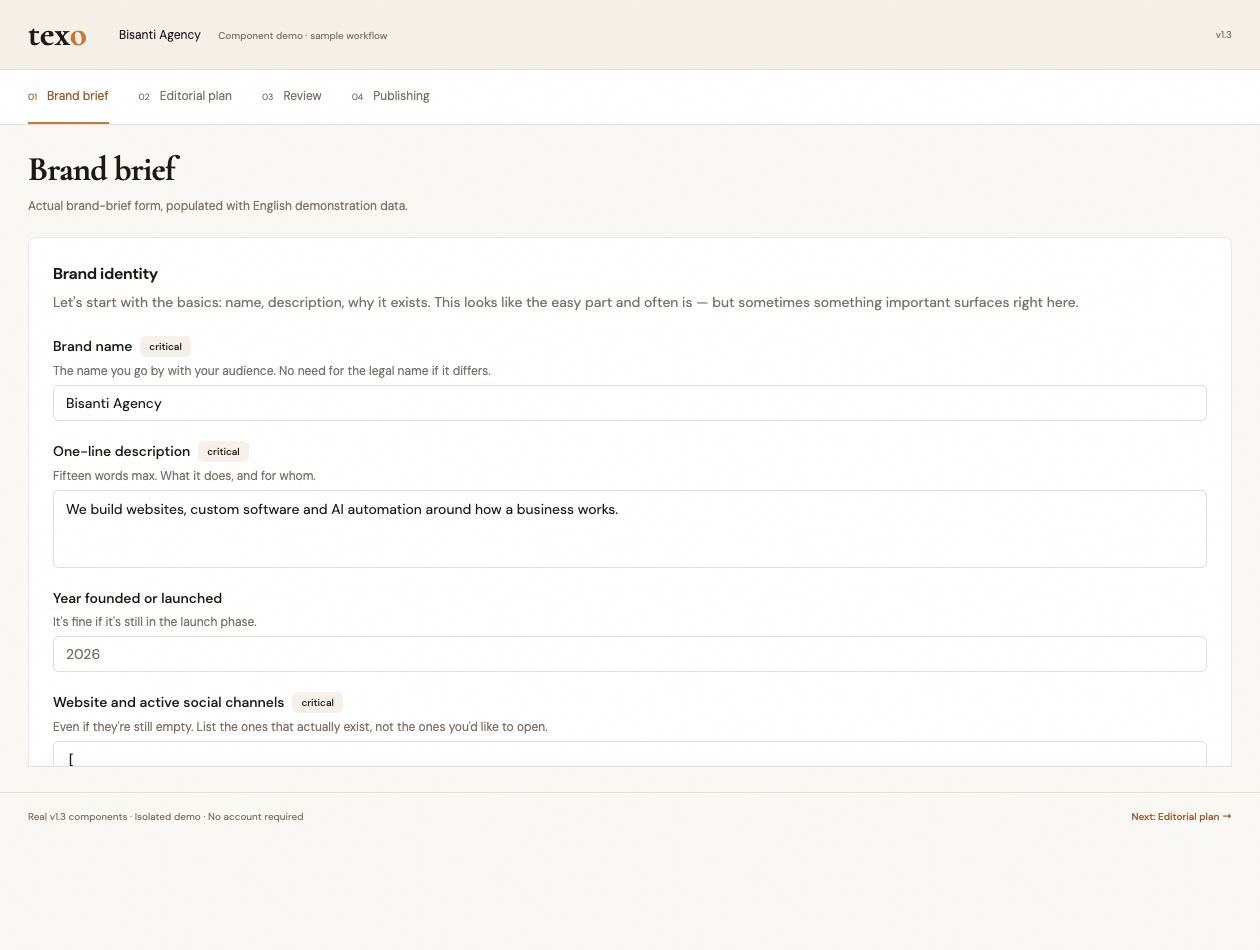1260x950 pixels.
Task: Click the Brand identity section title
Action: [x=105, y=274]
